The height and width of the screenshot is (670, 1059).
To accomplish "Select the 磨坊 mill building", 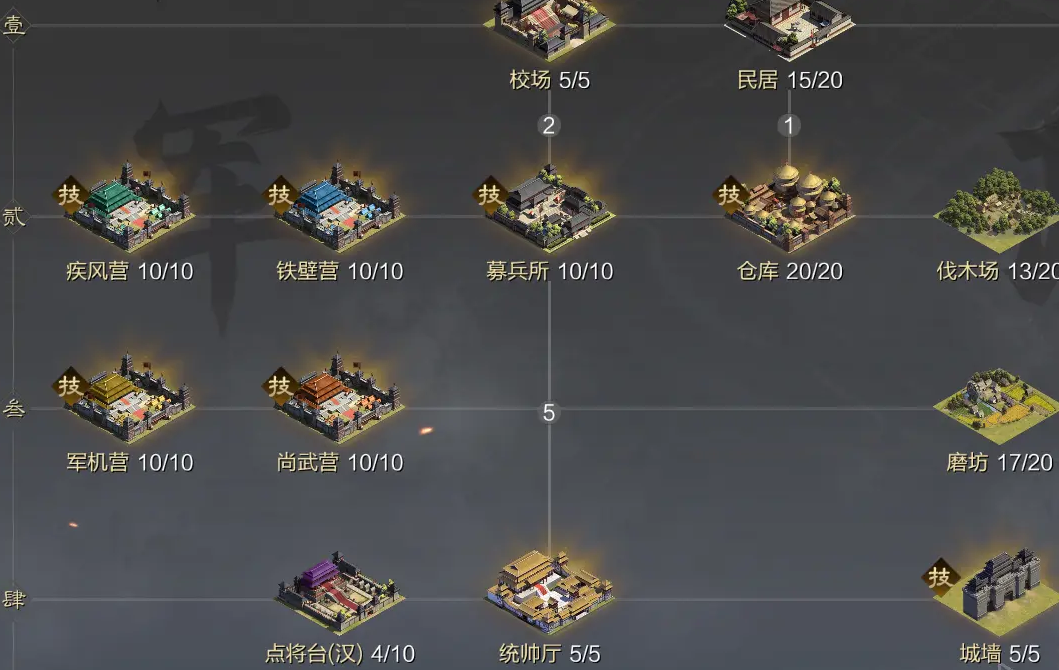I will point(998,403).
